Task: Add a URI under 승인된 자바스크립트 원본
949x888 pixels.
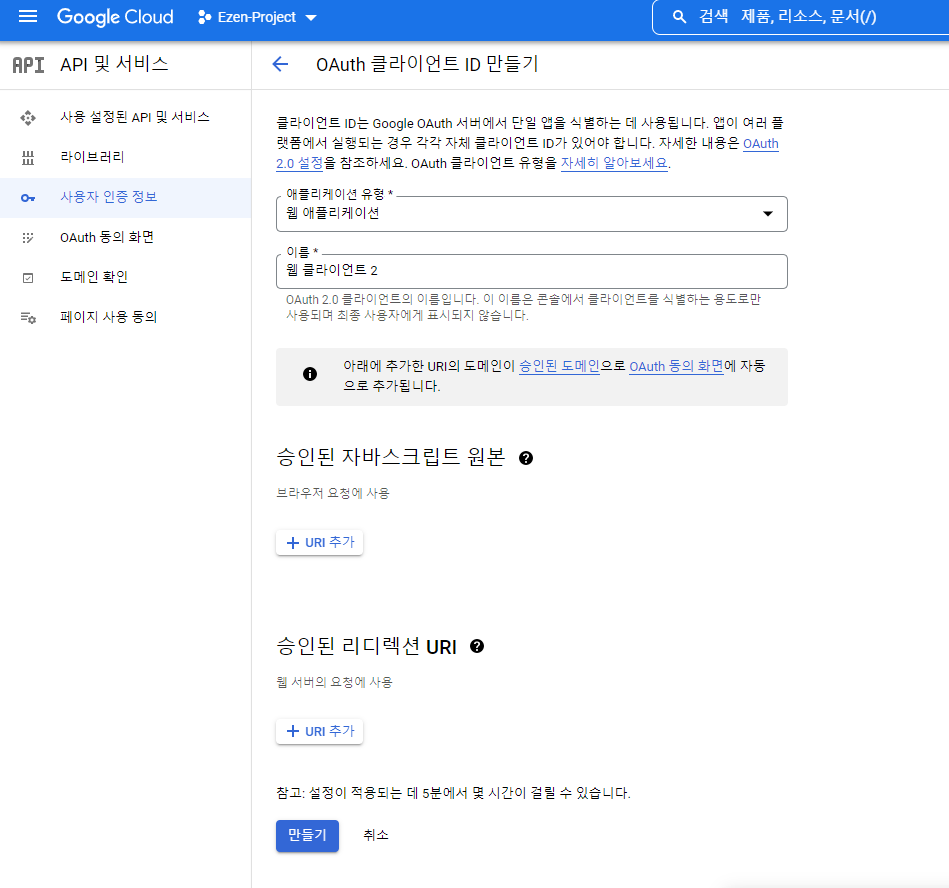Action: tap(320, 542)
